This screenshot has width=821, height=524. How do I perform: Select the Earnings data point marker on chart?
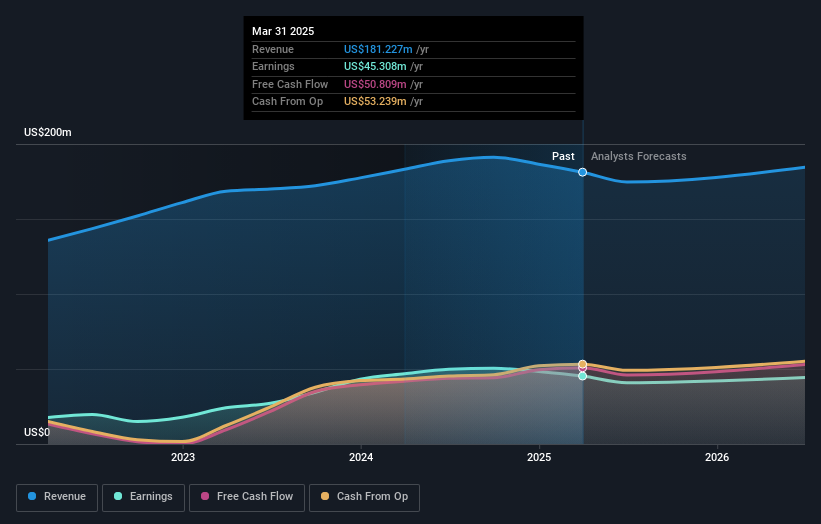point(582,376)
